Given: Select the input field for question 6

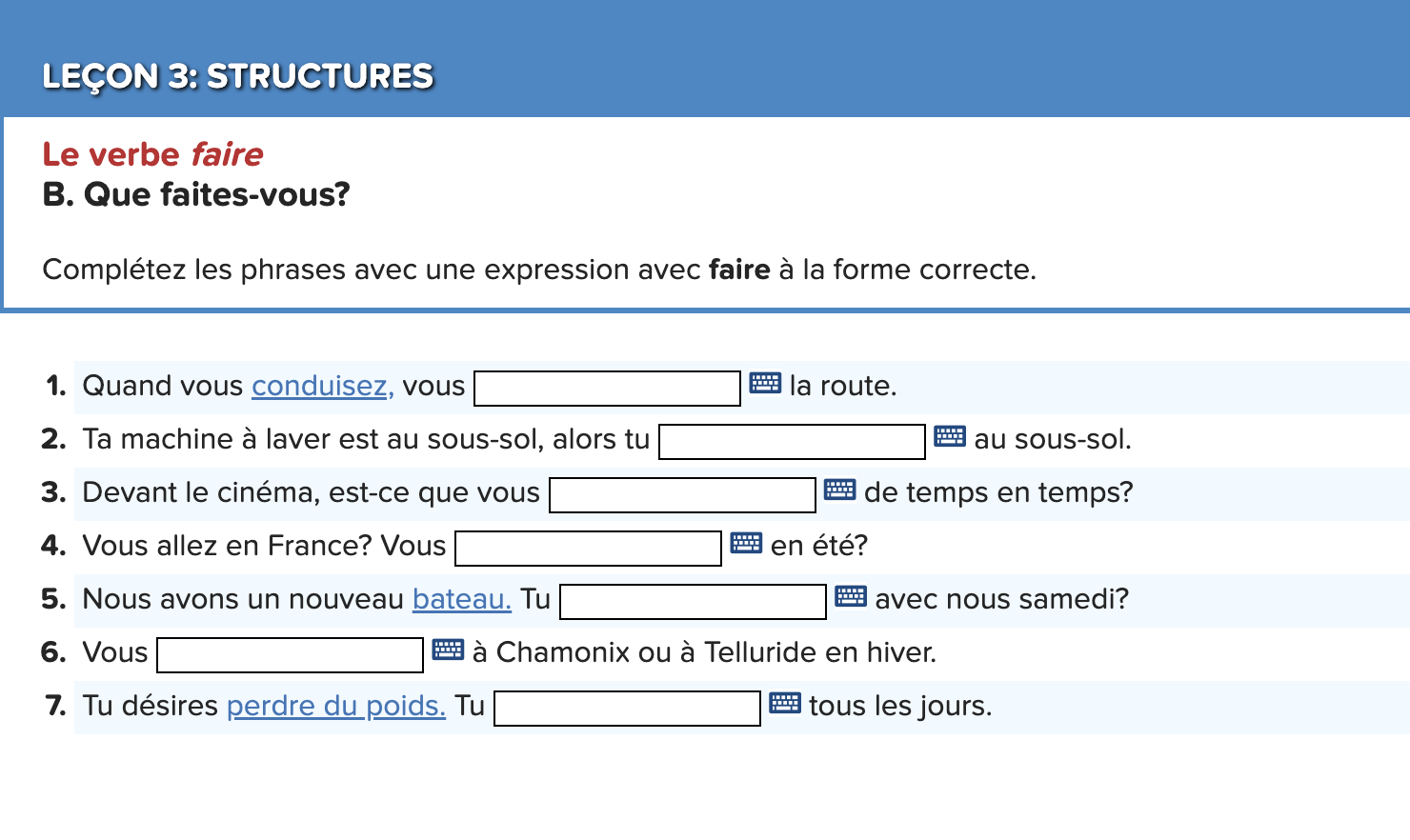Looking at the screenshot, I should 289,654.
